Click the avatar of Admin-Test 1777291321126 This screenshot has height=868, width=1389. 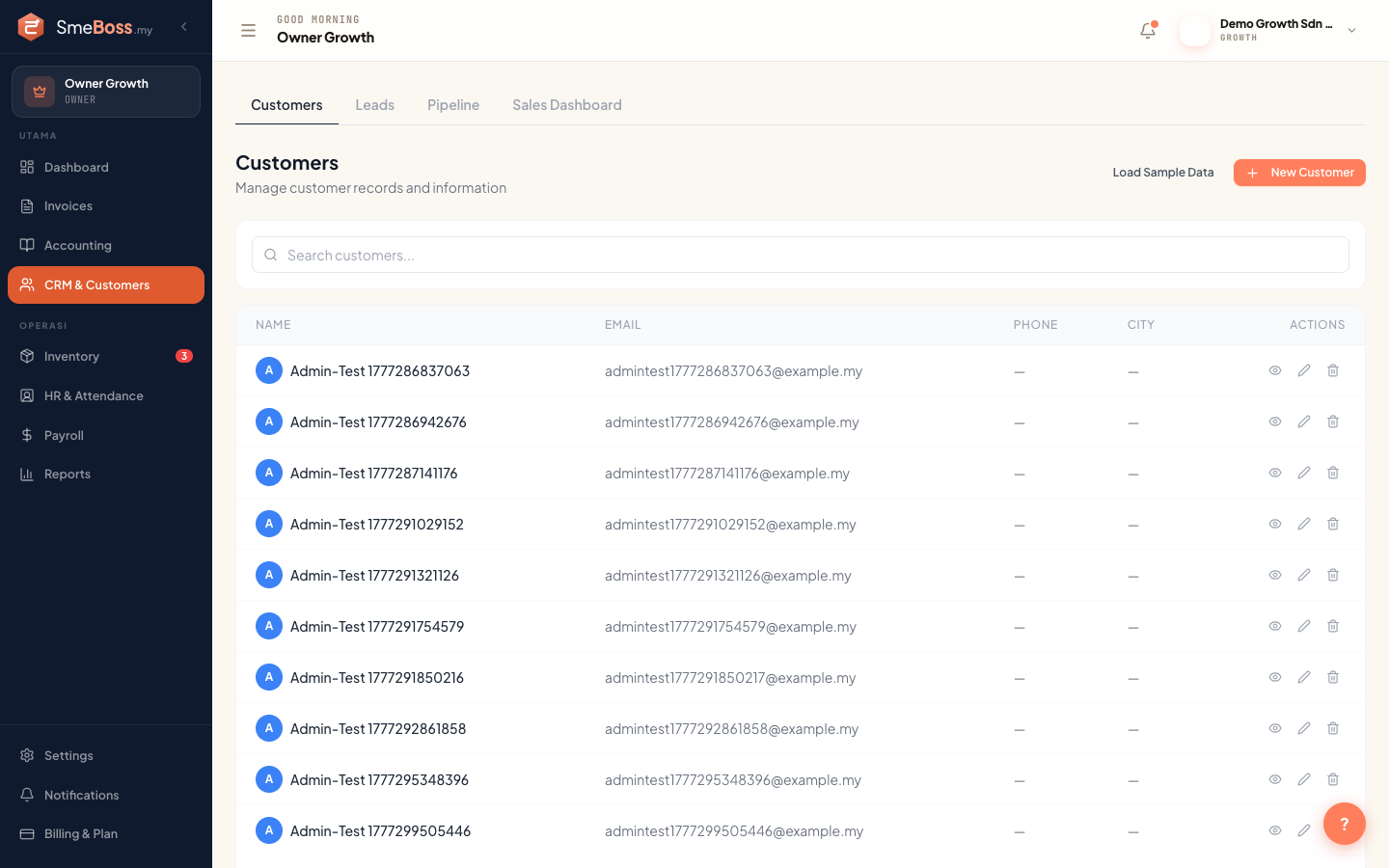tap(269, 575)
